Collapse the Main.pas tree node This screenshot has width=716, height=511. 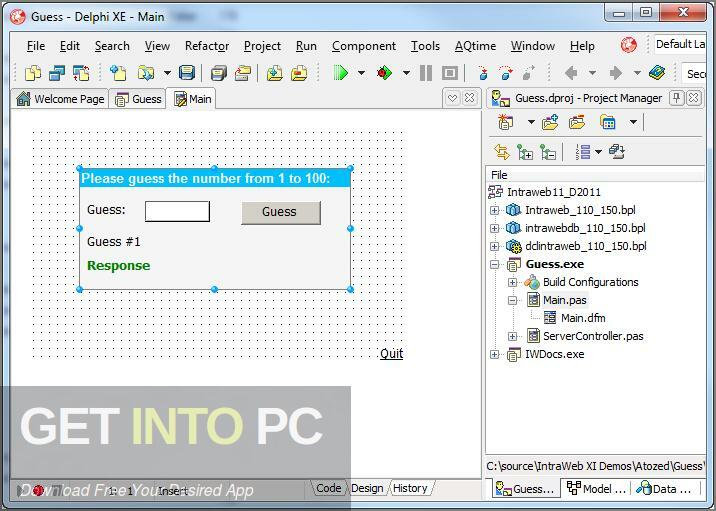click(x=512, y=300)
